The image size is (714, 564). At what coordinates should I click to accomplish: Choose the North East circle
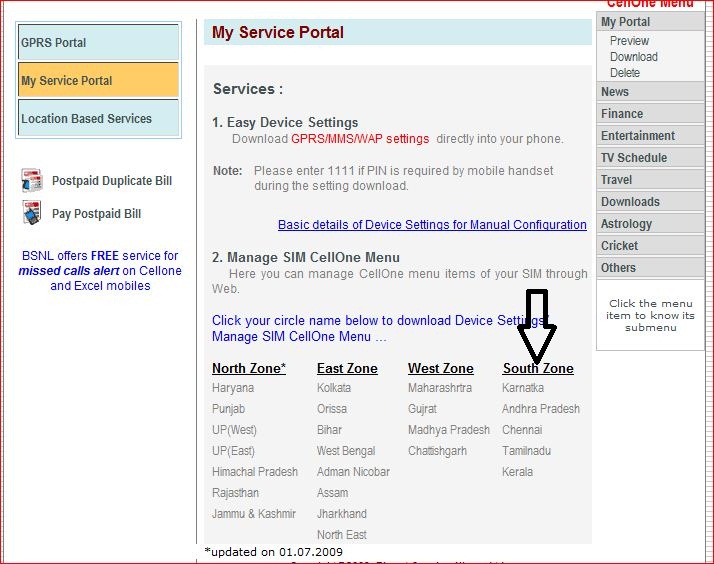(x=342, y=534)
